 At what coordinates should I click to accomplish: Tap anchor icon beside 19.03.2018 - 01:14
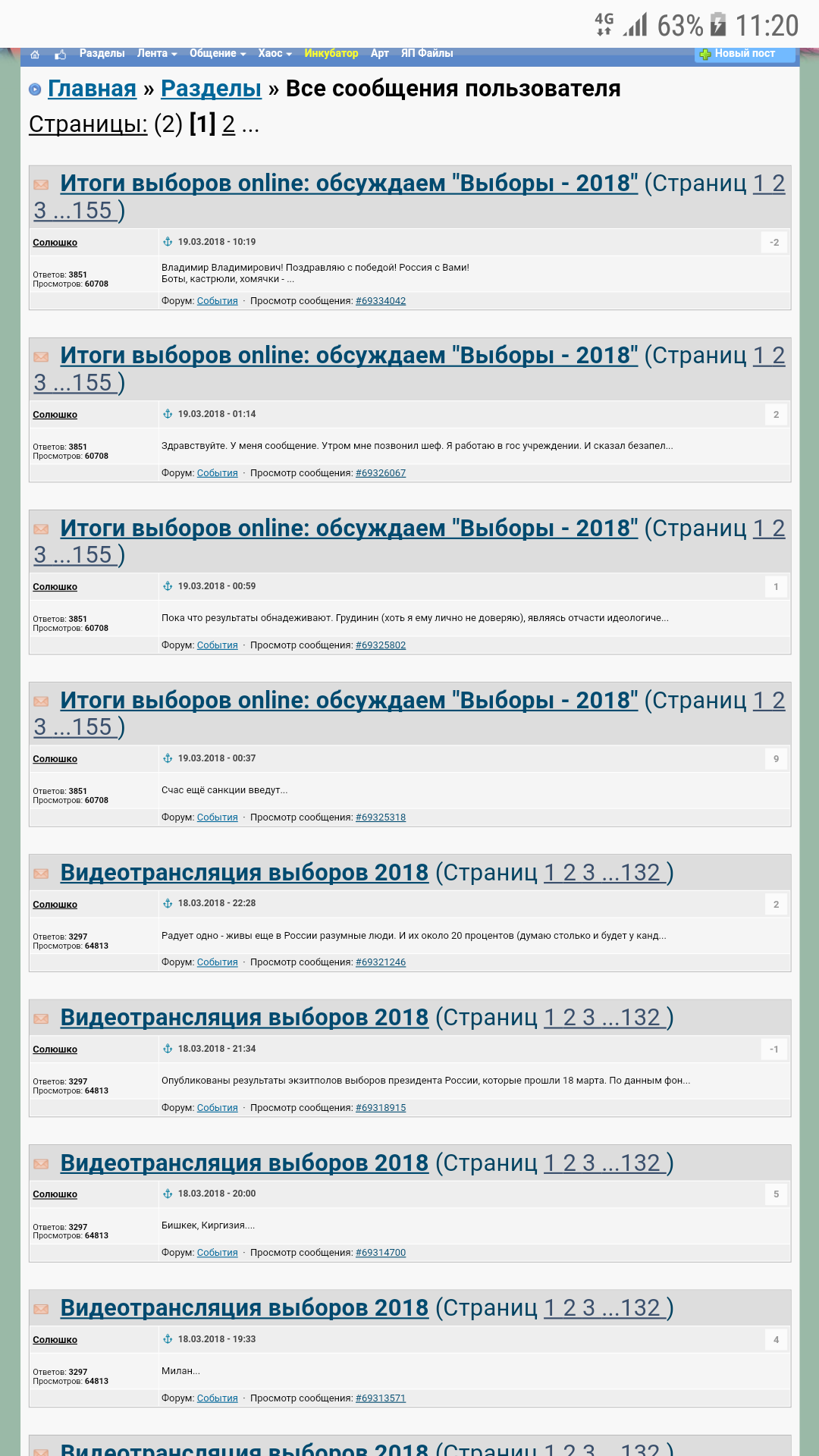tap(168, 414)
